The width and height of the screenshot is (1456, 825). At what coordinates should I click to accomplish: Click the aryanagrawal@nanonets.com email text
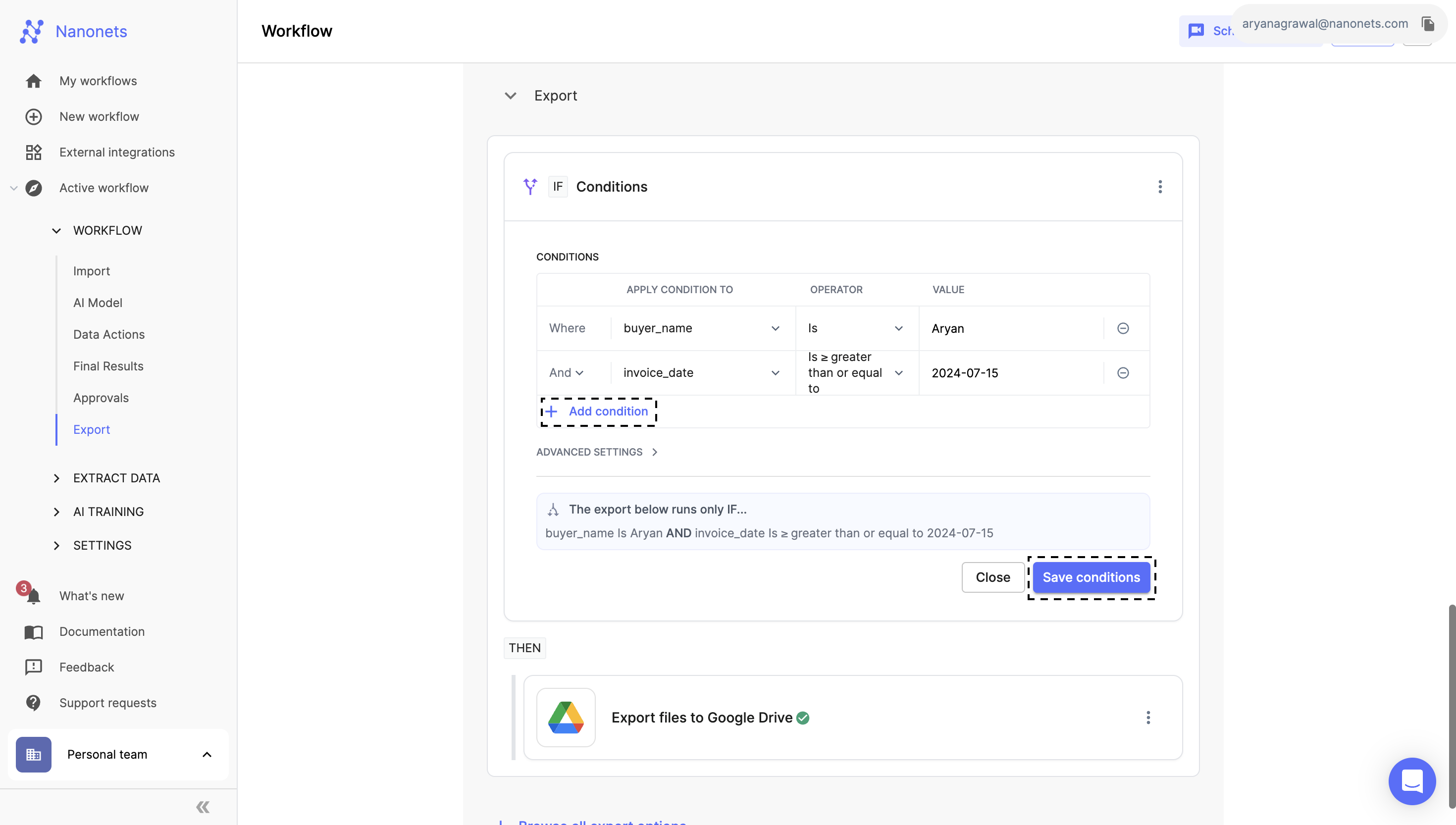tap(1325, 24)
